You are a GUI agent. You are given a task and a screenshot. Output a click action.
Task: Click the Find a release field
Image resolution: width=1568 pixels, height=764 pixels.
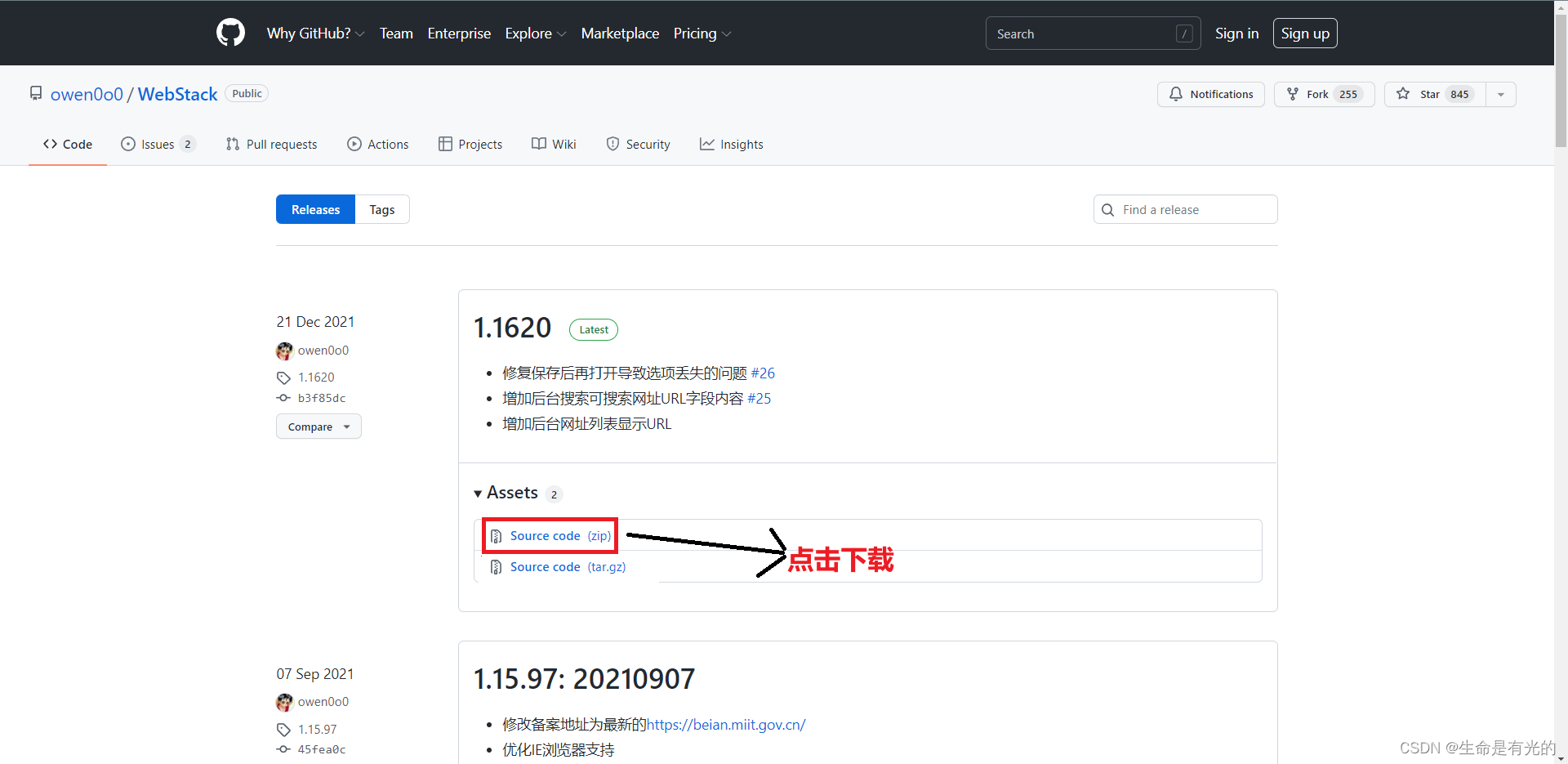tap(1185, 209)
